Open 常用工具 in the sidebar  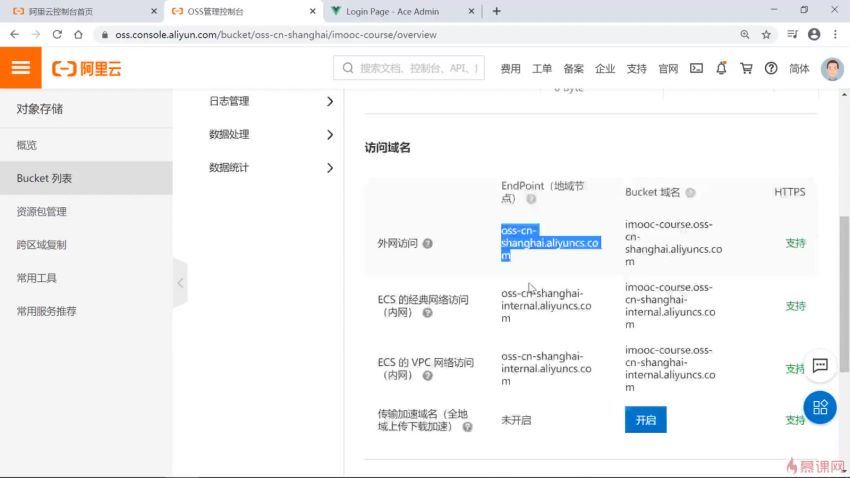tap(86, 278)
